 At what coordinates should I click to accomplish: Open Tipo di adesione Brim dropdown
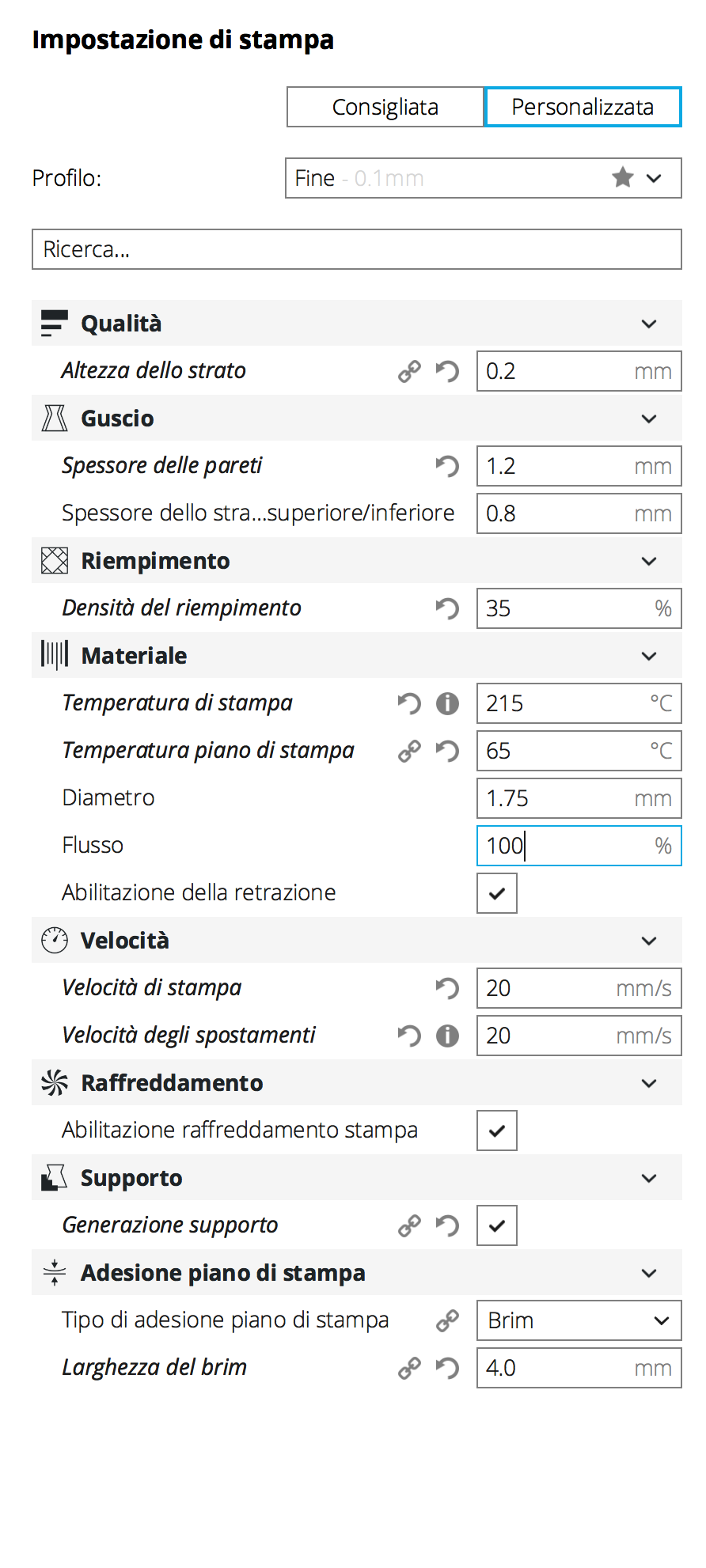click(x=579, y=1320)
